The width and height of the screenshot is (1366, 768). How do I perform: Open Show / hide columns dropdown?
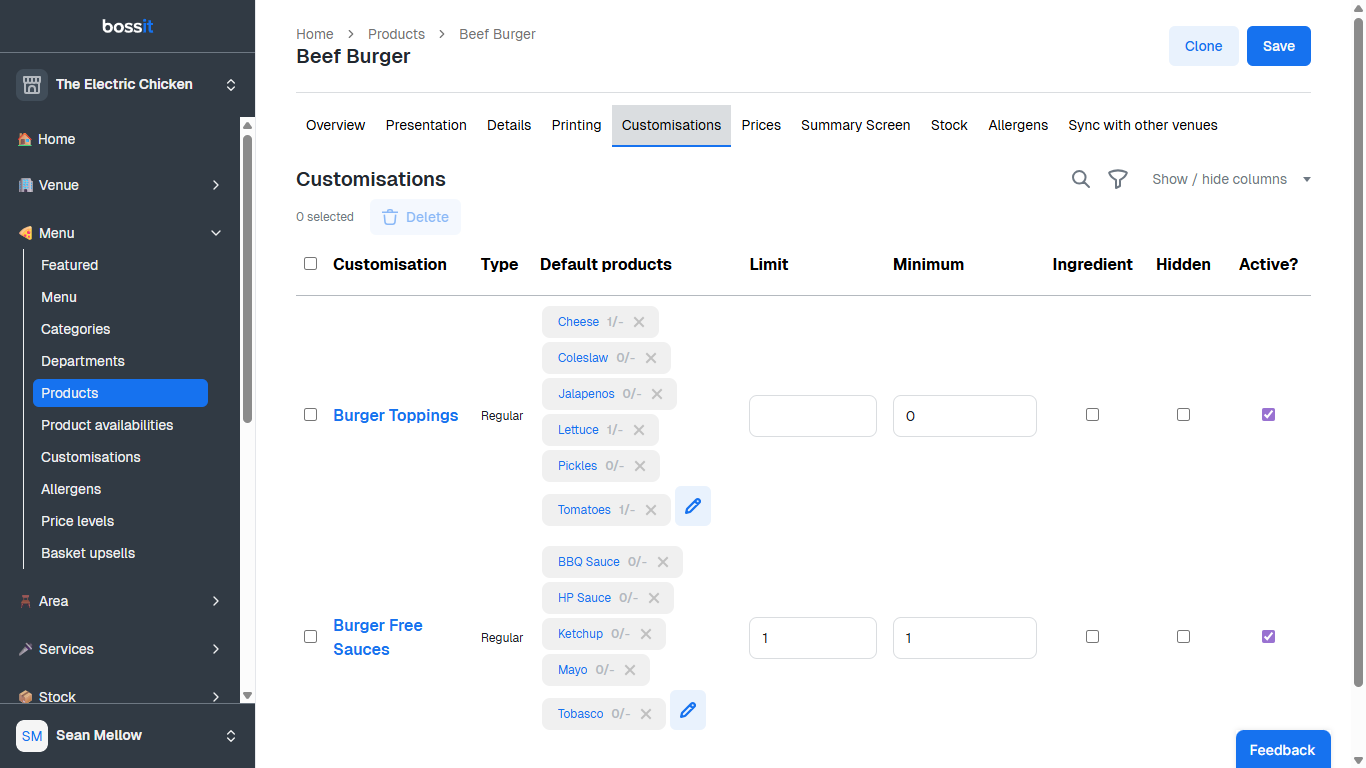[x=1231, y=179]
